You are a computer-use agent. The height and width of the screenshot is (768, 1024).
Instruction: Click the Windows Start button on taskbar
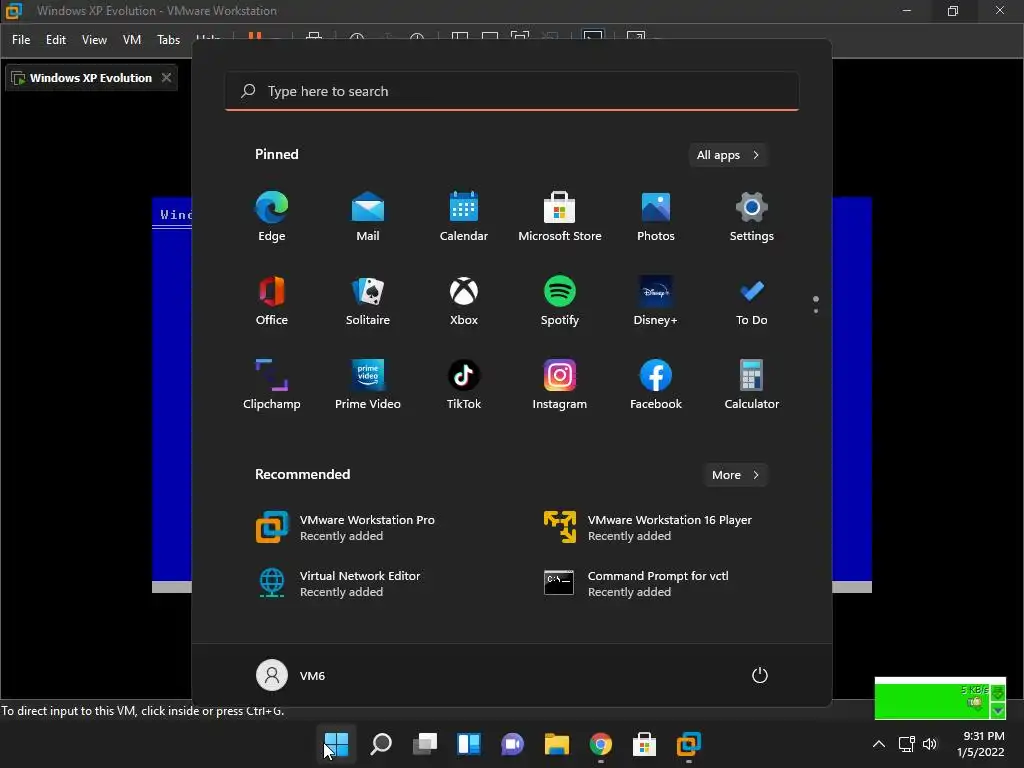coord(337,744)
